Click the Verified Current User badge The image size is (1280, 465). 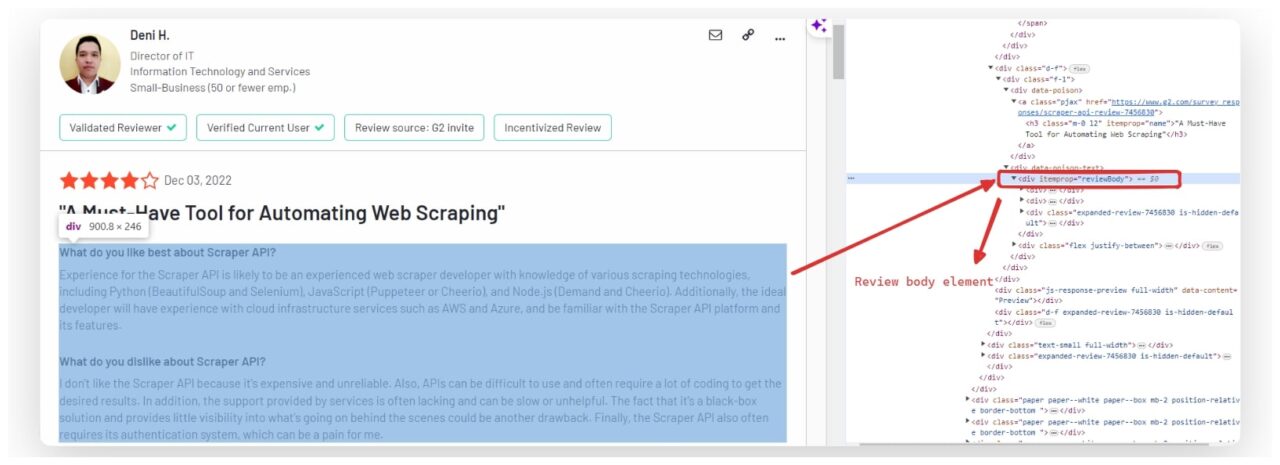[265, 128]
